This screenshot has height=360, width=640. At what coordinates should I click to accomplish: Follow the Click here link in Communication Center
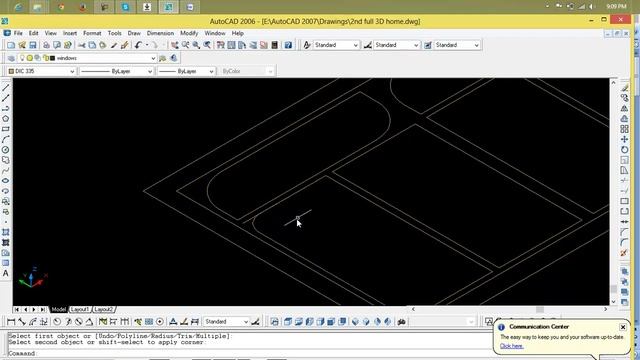tap(511, 346)
